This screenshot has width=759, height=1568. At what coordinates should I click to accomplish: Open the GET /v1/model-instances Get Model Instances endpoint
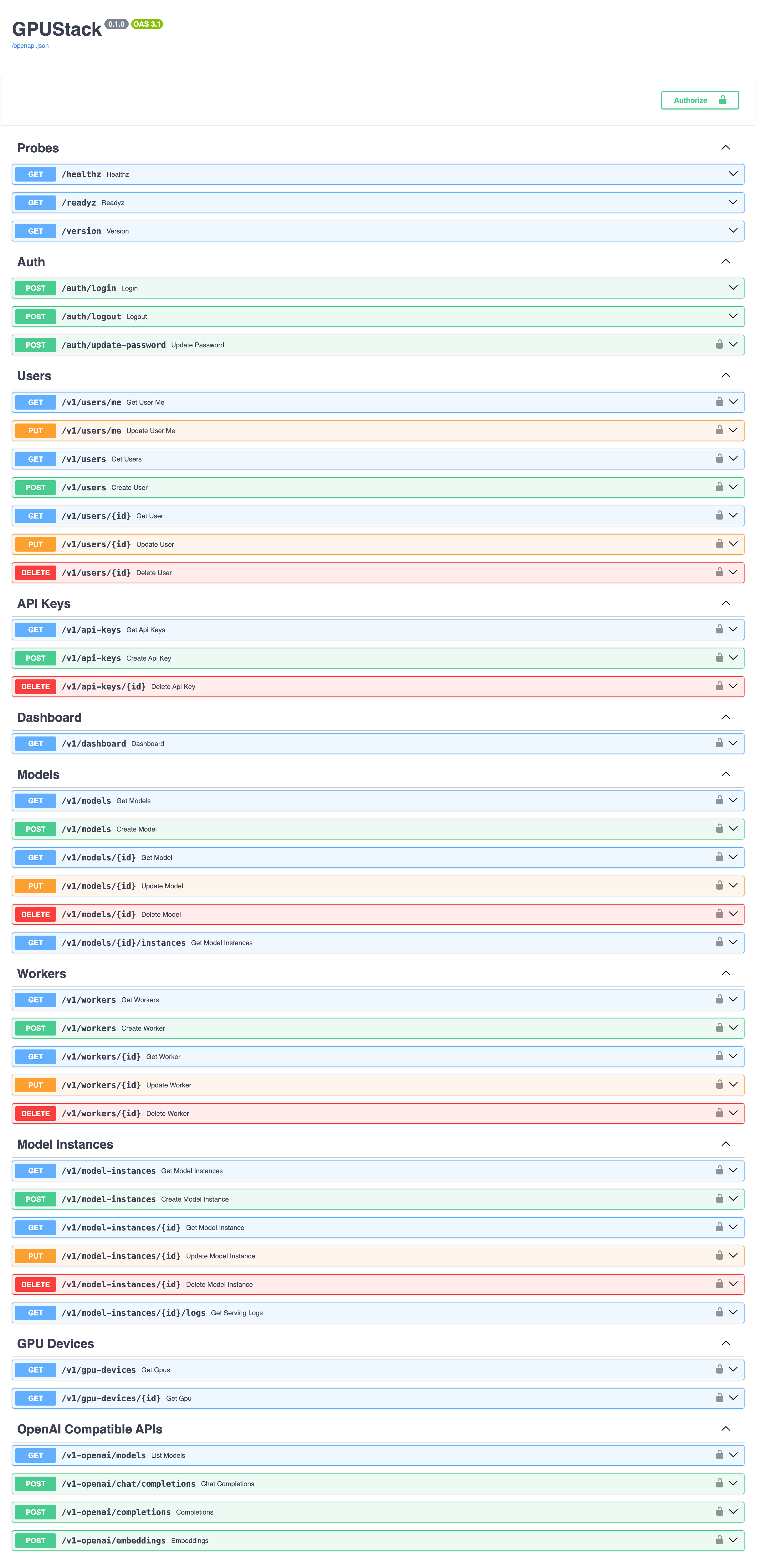click(378, 1171)
